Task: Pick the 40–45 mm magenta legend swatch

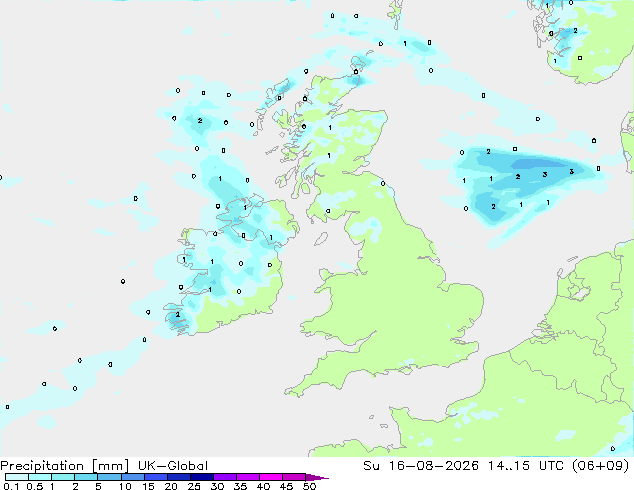Action: [x=271, y=477]
